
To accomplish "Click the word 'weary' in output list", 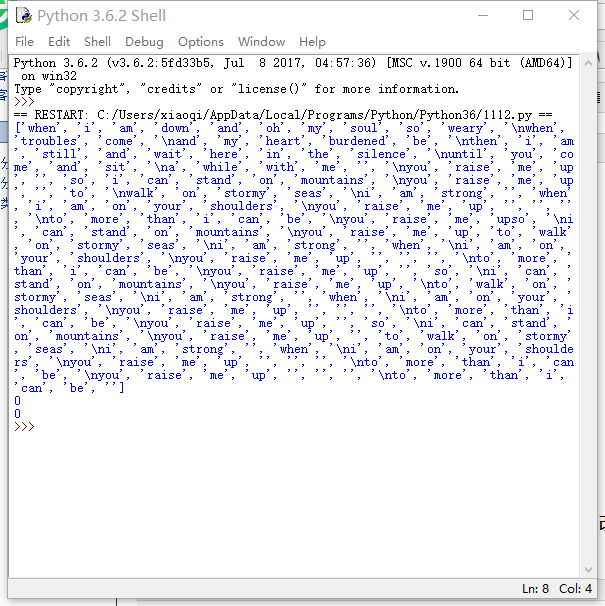I will click(x=465, y=128).
